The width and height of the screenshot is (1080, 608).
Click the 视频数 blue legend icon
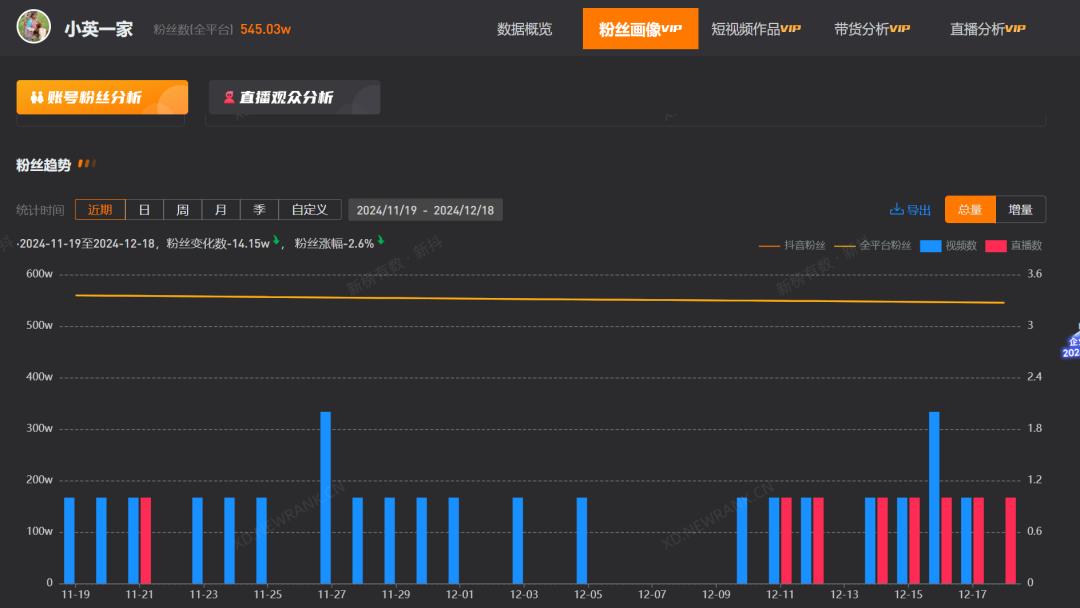(x=930, y=246)
